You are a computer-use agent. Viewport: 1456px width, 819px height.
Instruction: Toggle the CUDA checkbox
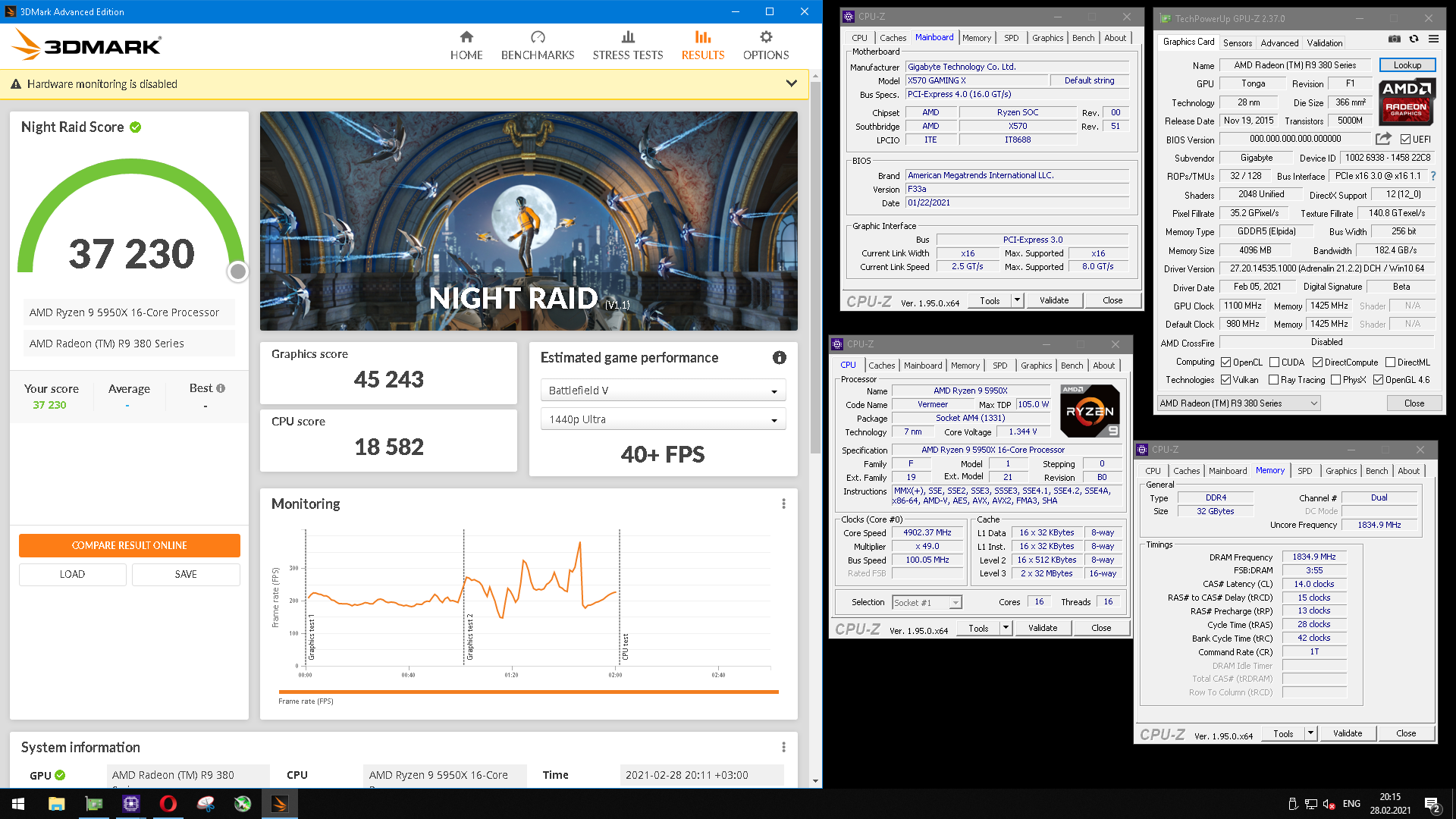coord(1274,362)
